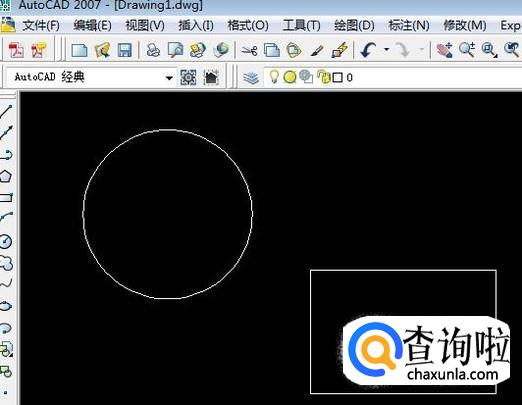Click the layer color square swatch
The width and height of the screenshot is (522, 405).
[338, 78]
